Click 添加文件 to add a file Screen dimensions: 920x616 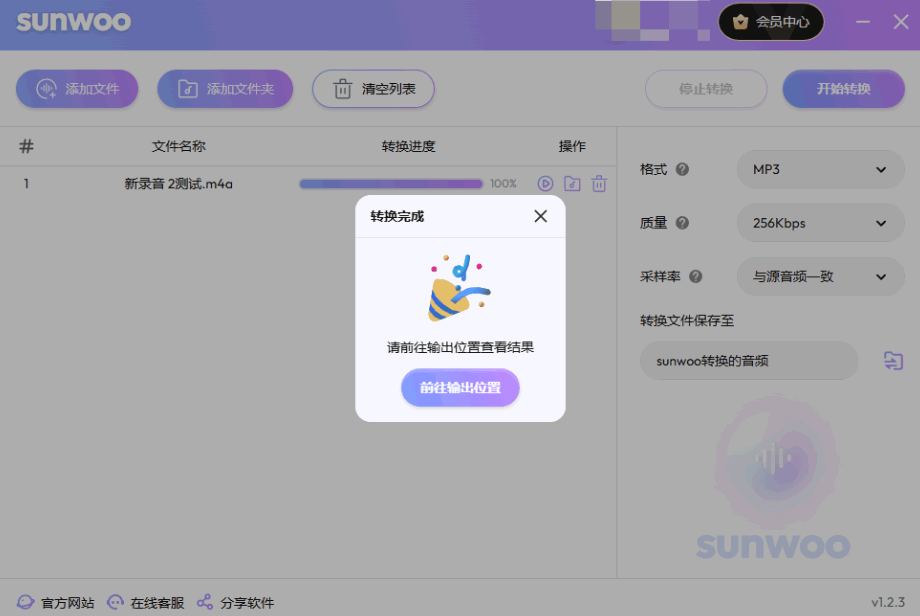77,89
